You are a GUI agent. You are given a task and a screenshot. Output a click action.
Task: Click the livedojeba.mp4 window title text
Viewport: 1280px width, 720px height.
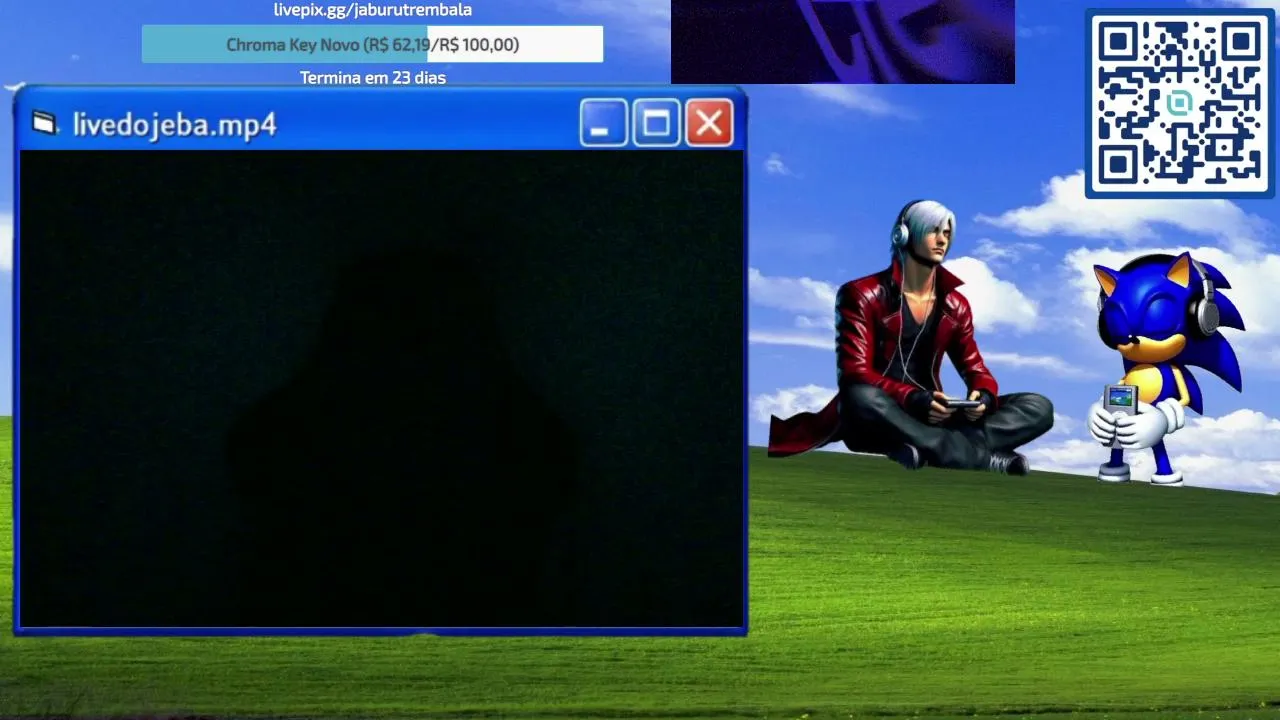click(174, 125)
